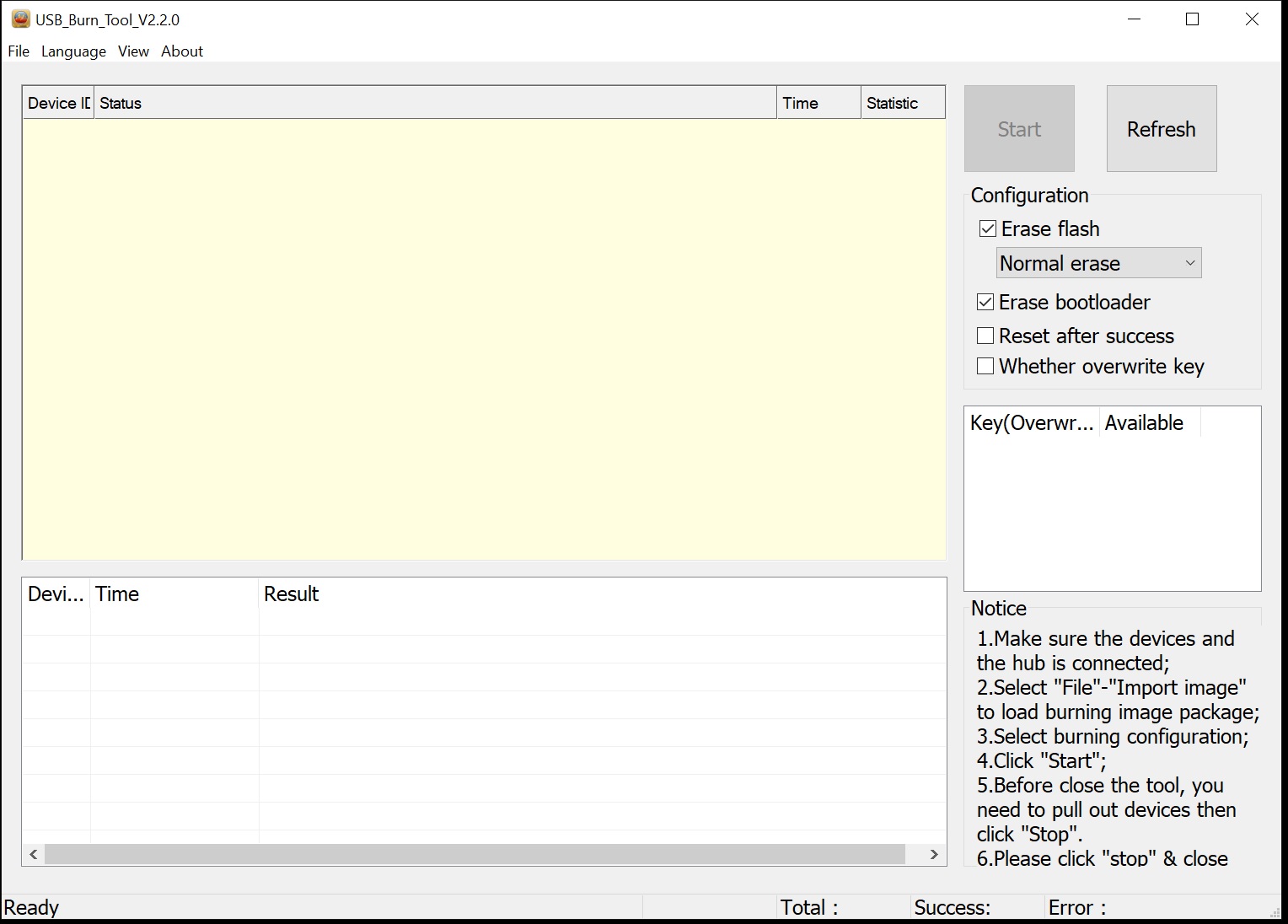
Task: Click the Available column header
Action: pyautogui.click(x=1150, y=423)
